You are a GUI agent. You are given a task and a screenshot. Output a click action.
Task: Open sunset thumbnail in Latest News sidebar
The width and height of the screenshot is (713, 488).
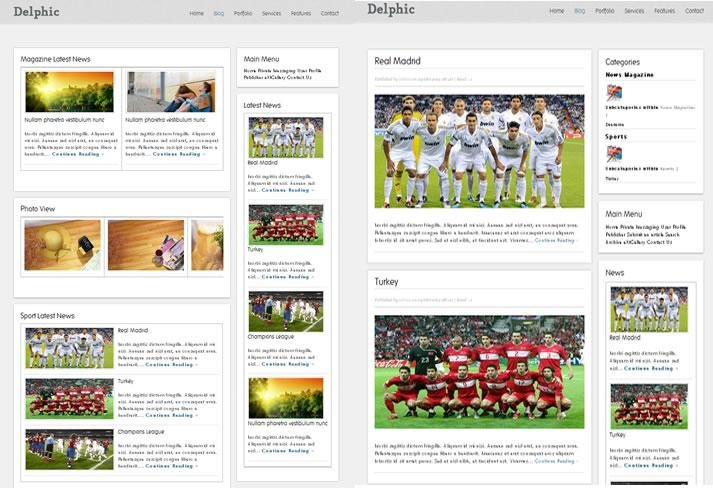point(286,398)
